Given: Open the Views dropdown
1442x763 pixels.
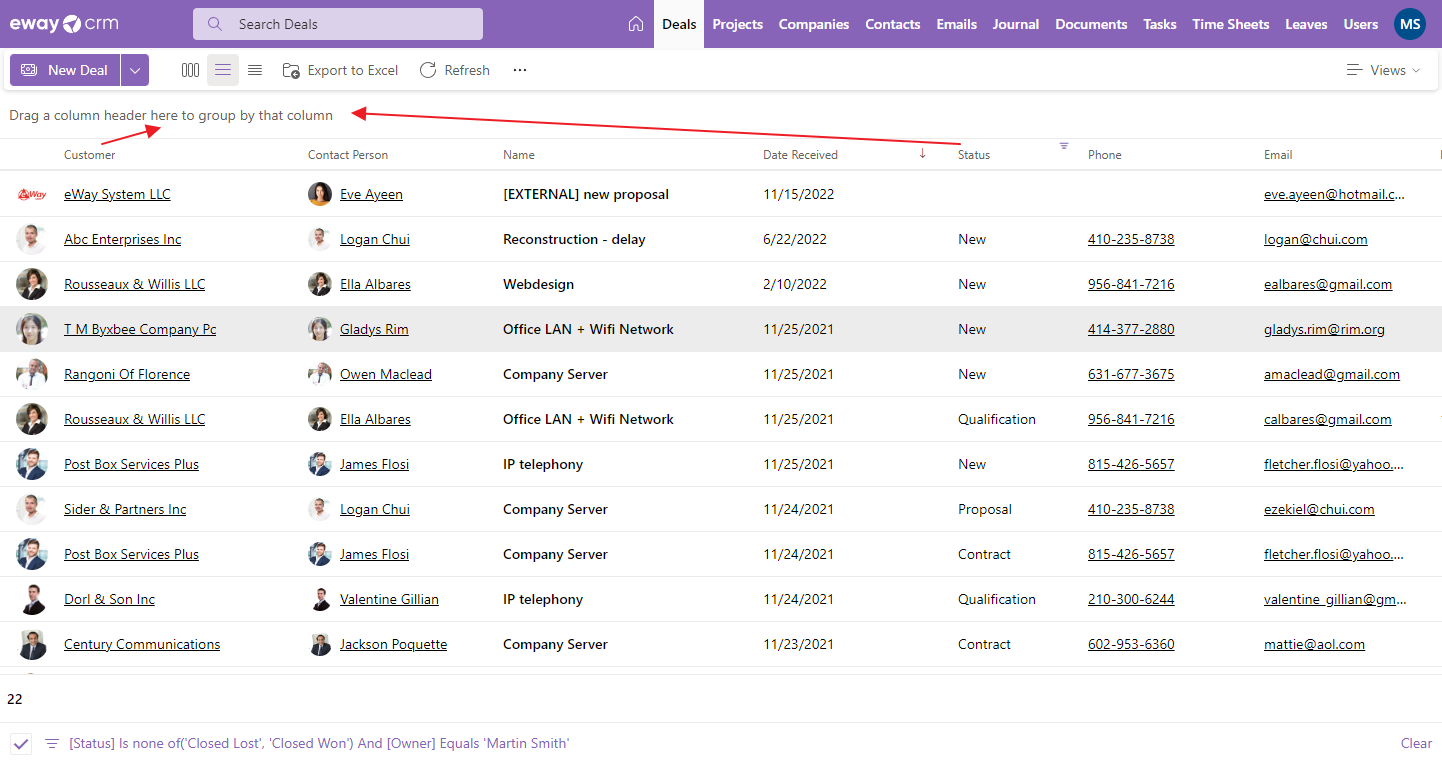Looking at the screenshot, I should pyautogui.click(x=1383, y=70).
